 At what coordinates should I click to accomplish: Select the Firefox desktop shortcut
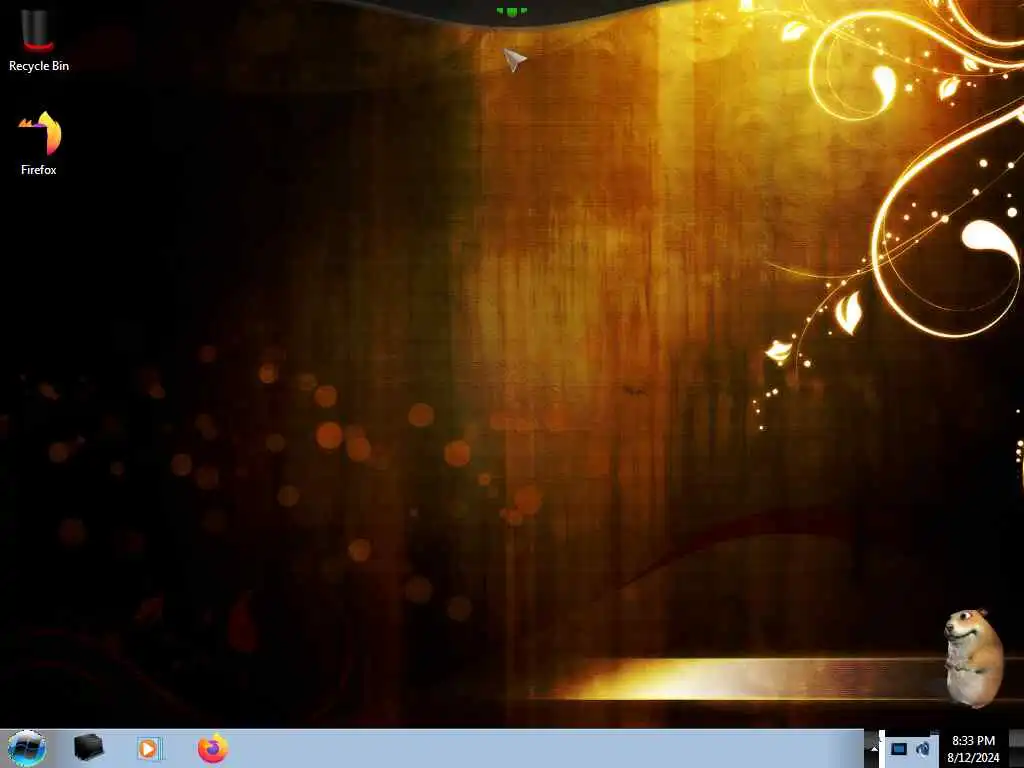click(39, 144)
